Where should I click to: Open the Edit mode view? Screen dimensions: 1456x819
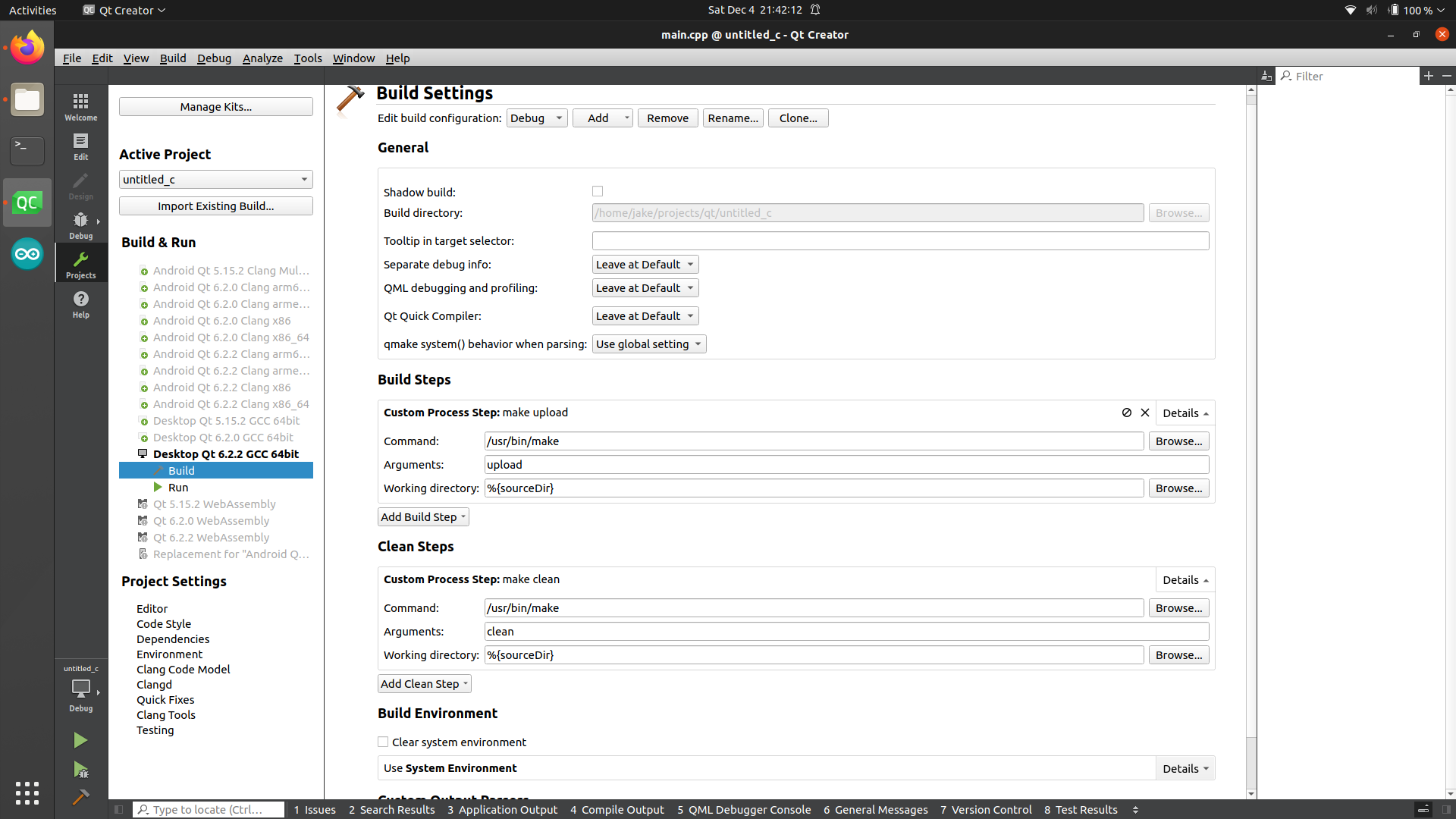80,146
